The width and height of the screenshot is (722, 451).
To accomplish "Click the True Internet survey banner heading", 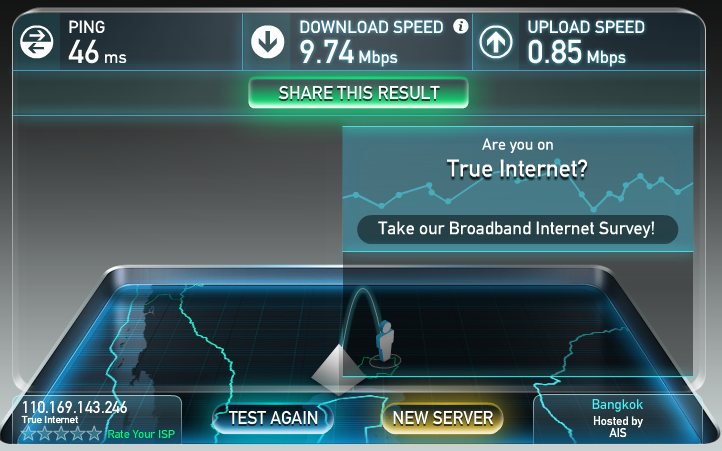I will pos(517,169).
